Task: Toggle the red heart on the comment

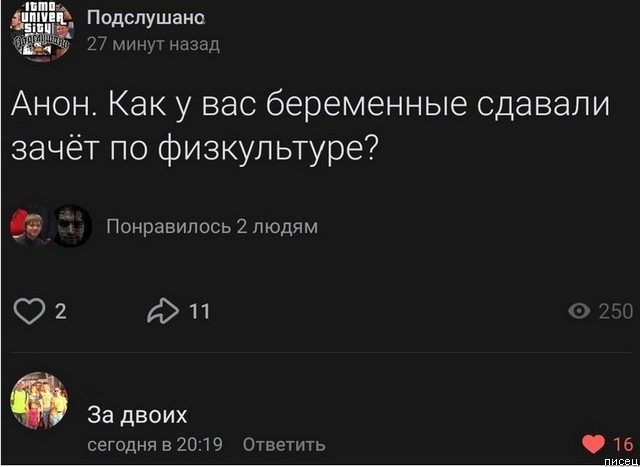Action: pos(592,443)
